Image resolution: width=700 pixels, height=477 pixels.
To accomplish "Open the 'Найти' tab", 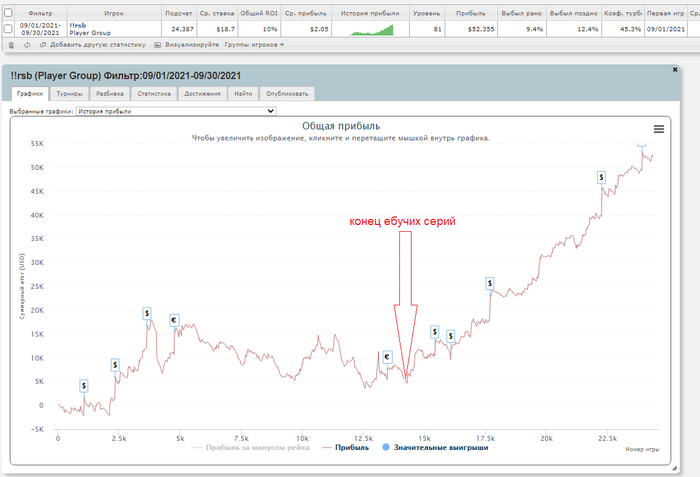I will pos(243,94).
